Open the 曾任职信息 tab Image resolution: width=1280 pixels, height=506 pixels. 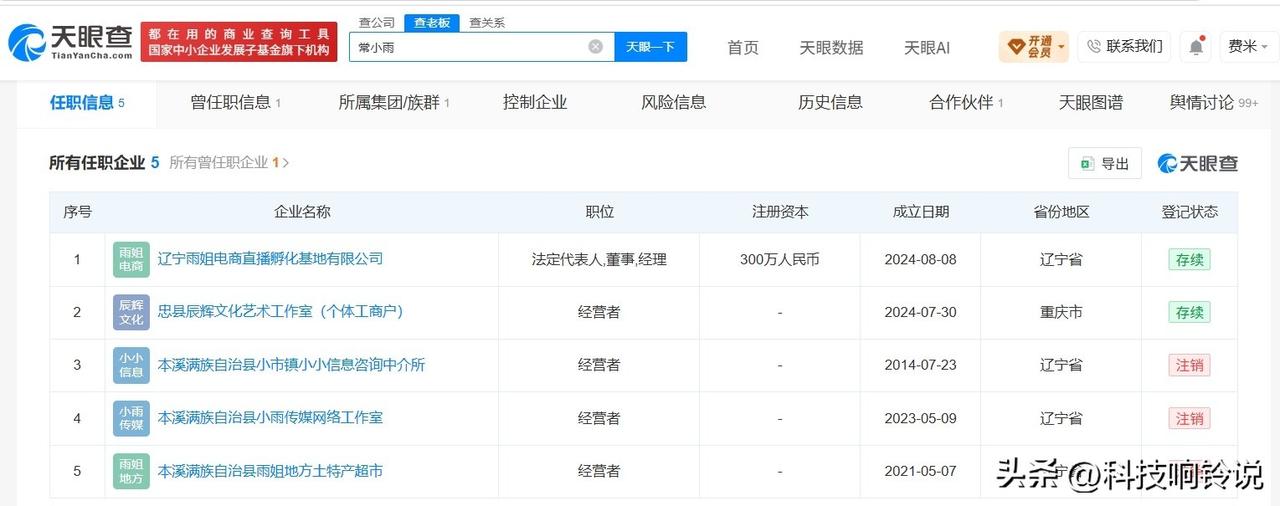tap(235, 102)
